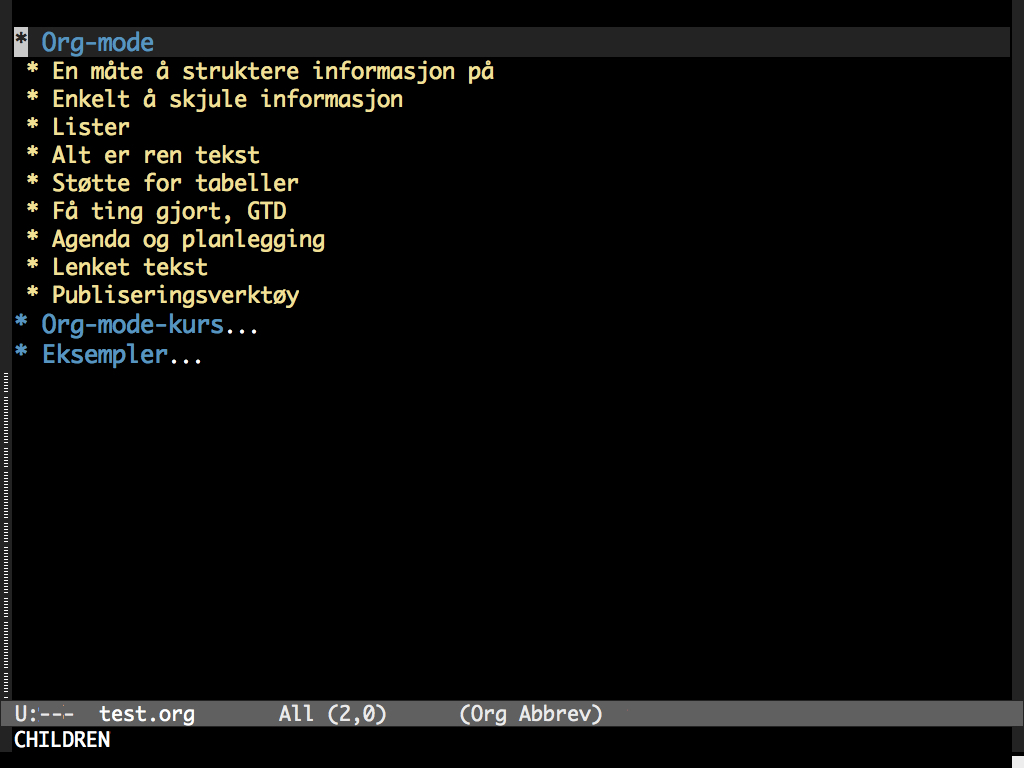Select the Org-mode-kurs heading text

point(132,326)
